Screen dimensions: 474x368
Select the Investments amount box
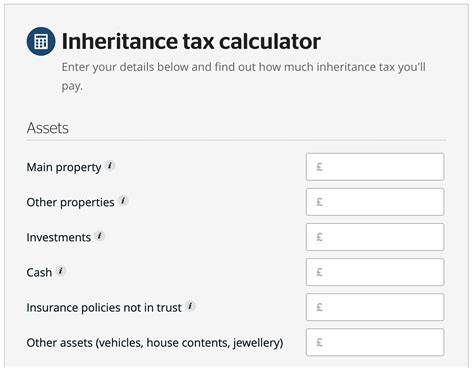(375, 237)
